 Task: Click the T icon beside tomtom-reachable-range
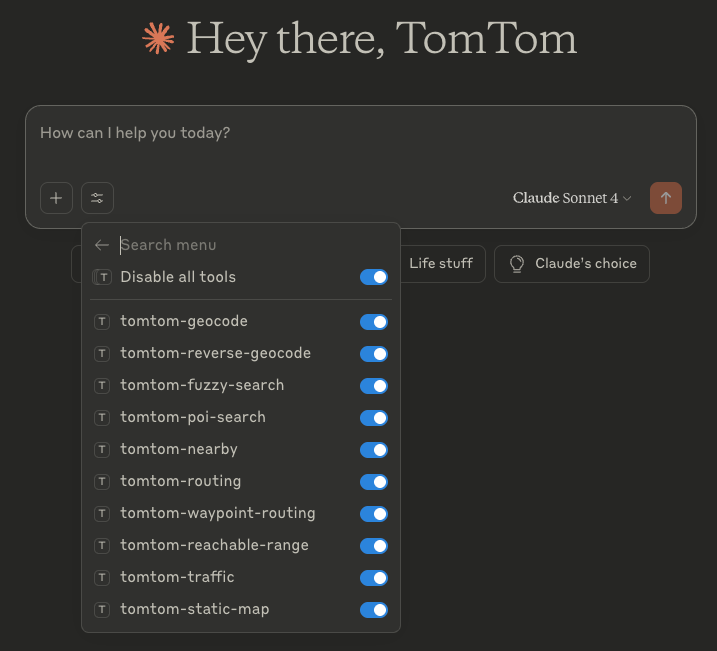pyautogui.click(x=102, y=545)
